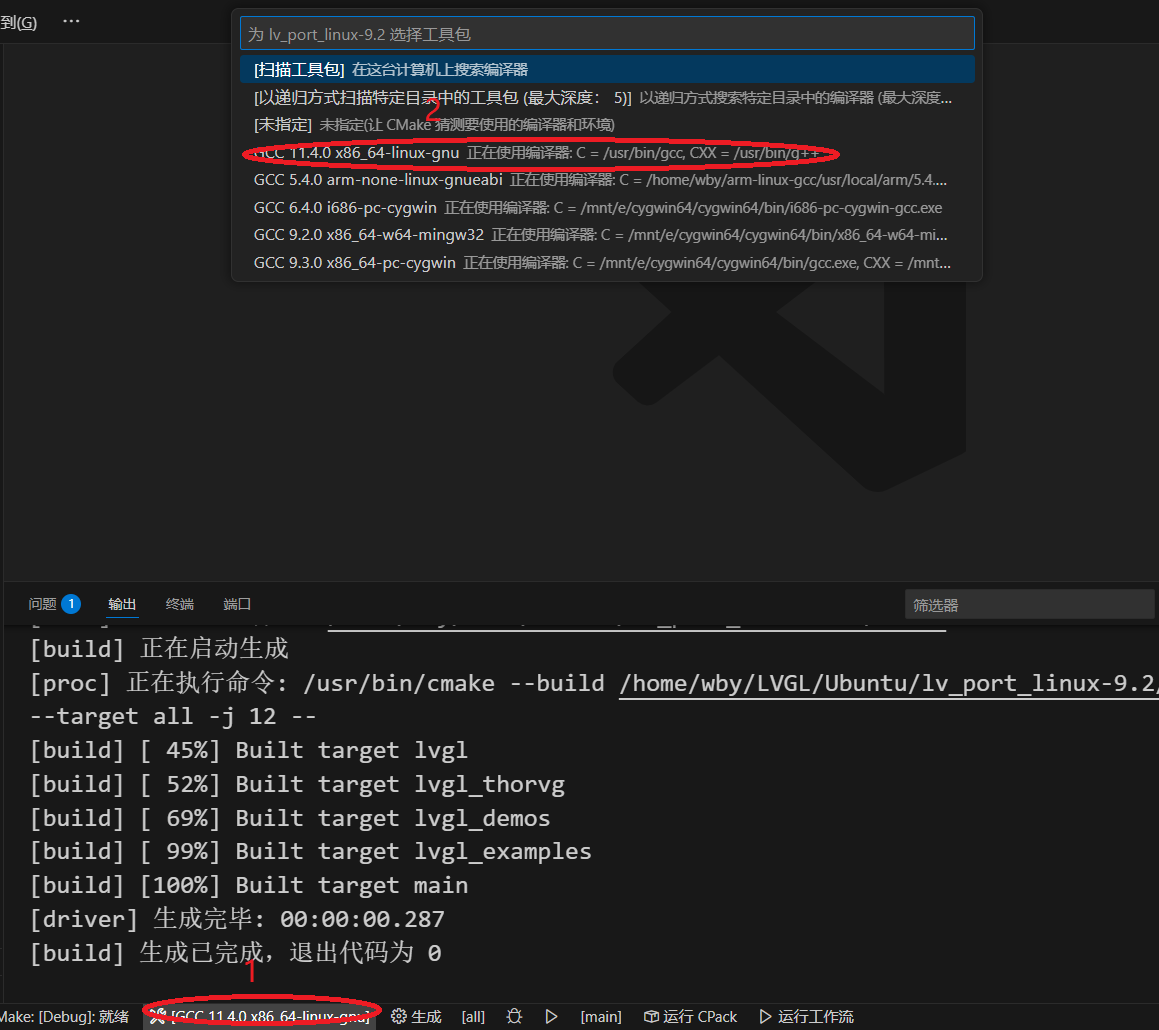The image size is (1159, 1030).
Task: Choose recursive scan specific directory option
Action: click(x=607, y=98)
